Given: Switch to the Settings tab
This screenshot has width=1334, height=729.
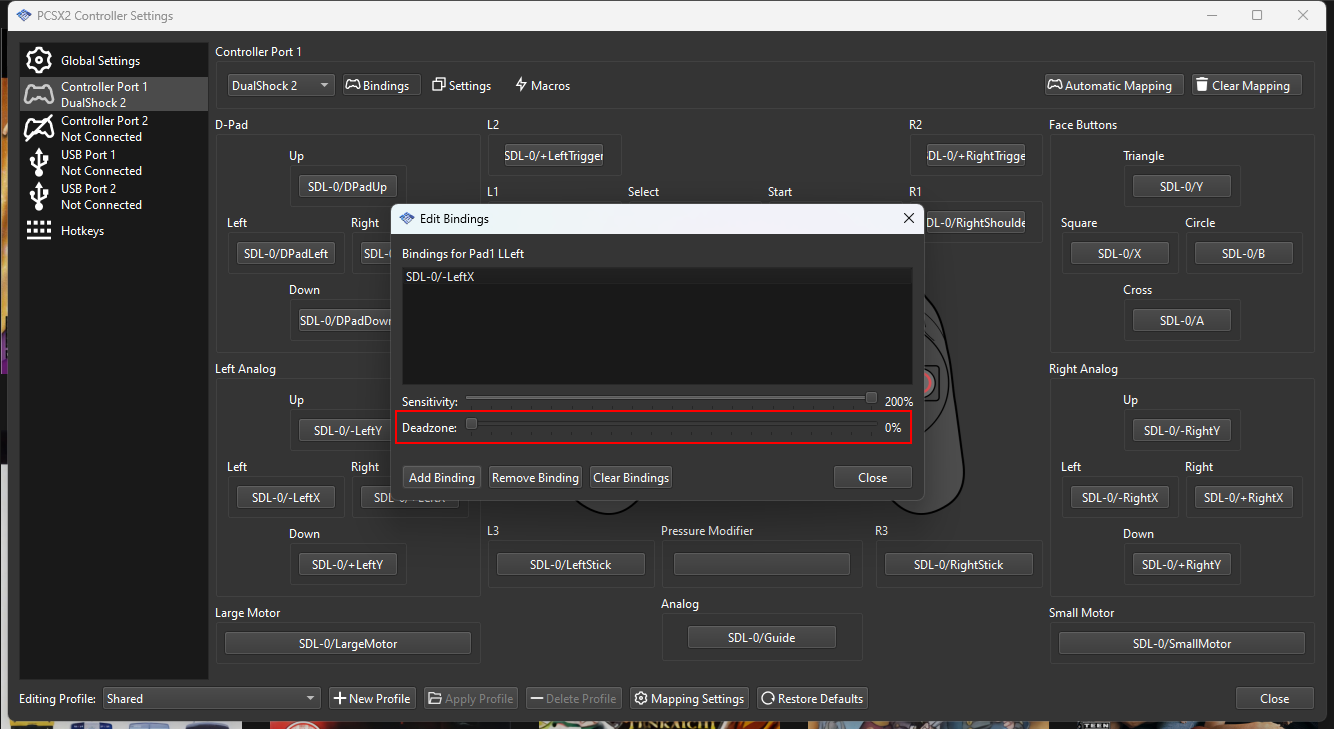Looking at the screenshot, I should pyautogui.click(x=461, y=85).
